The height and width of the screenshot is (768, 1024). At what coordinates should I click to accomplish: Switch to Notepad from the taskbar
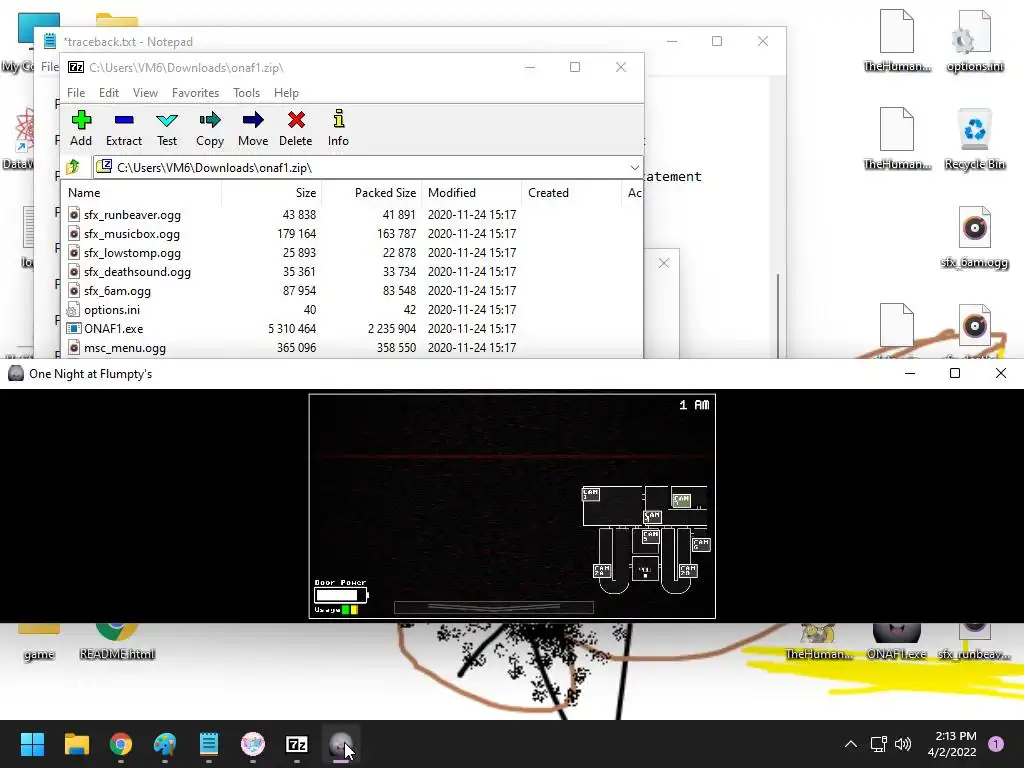(209, 744)
